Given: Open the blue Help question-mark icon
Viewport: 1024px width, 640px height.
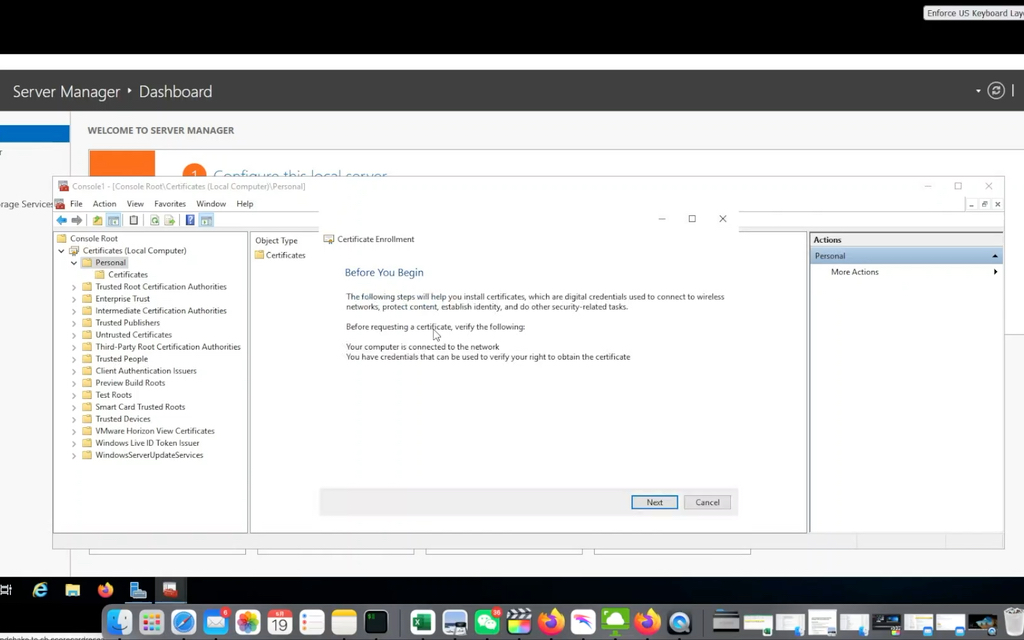Looking at the screenshot, I should coord(190,221).
